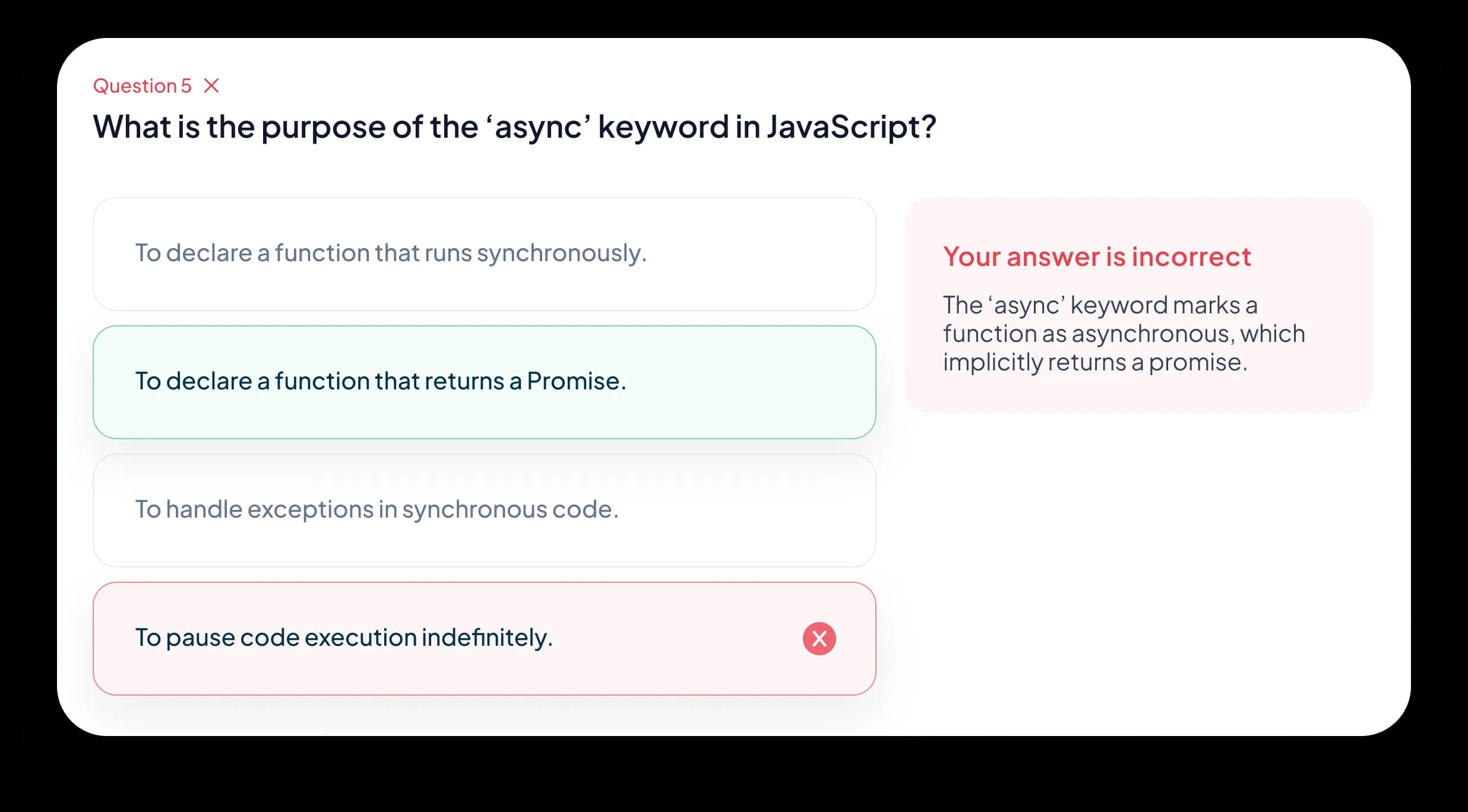Click the red circular X icon in wrong answer
The image size is (1468, 812).
point(819,639)
